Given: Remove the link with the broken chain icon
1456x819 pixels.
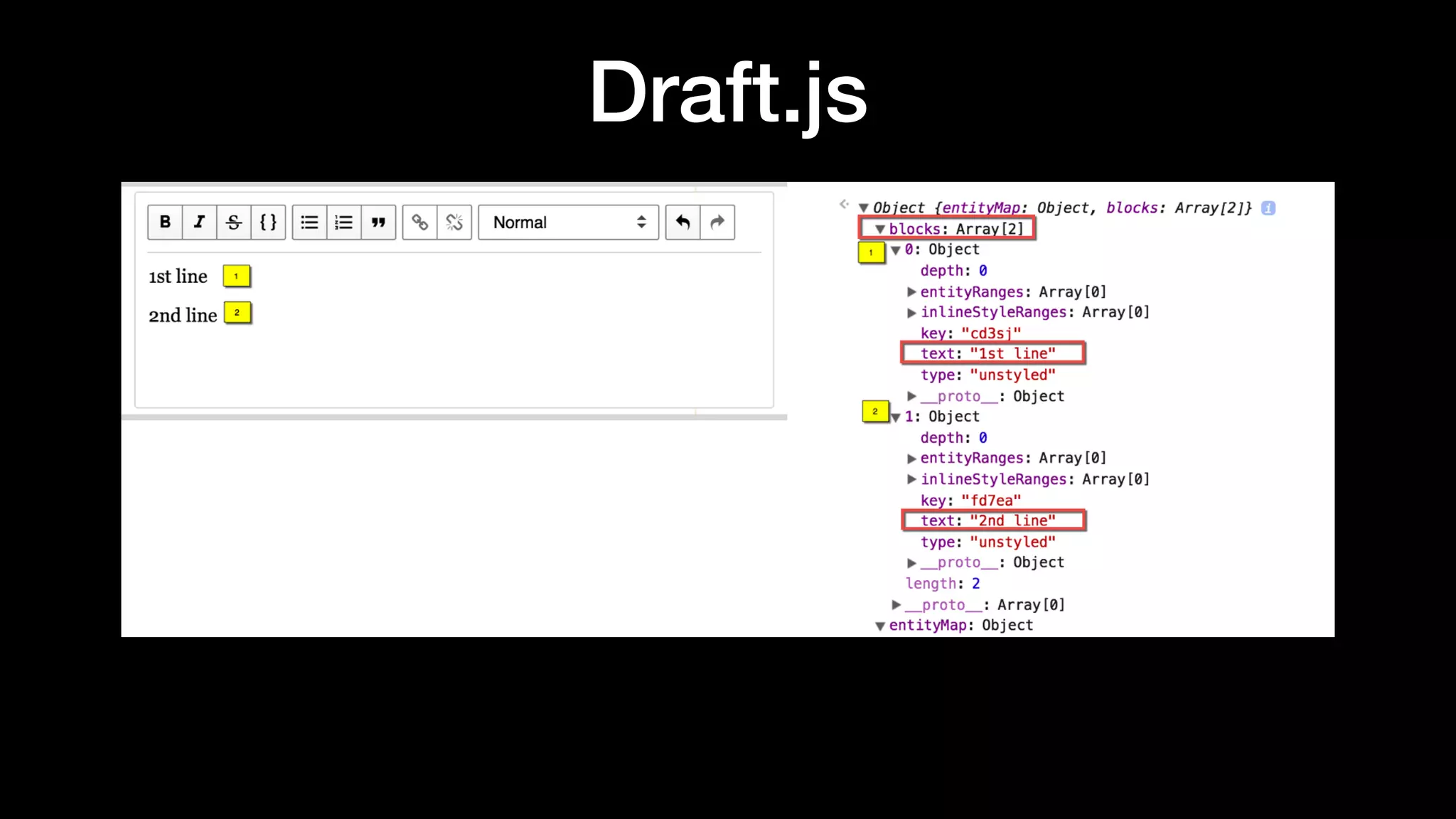Looking at the screenshot, I should pos(455,223).
